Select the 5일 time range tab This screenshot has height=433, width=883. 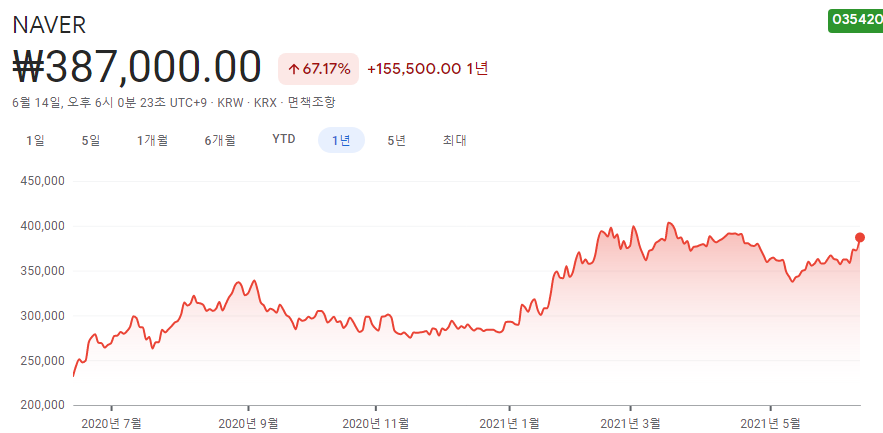click(91, 140)
